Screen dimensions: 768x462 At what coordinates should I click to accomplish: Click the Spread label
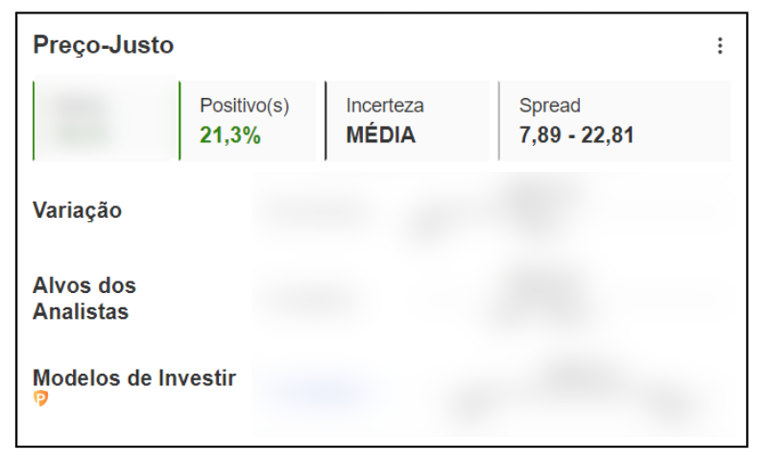[x=550, y=106]
